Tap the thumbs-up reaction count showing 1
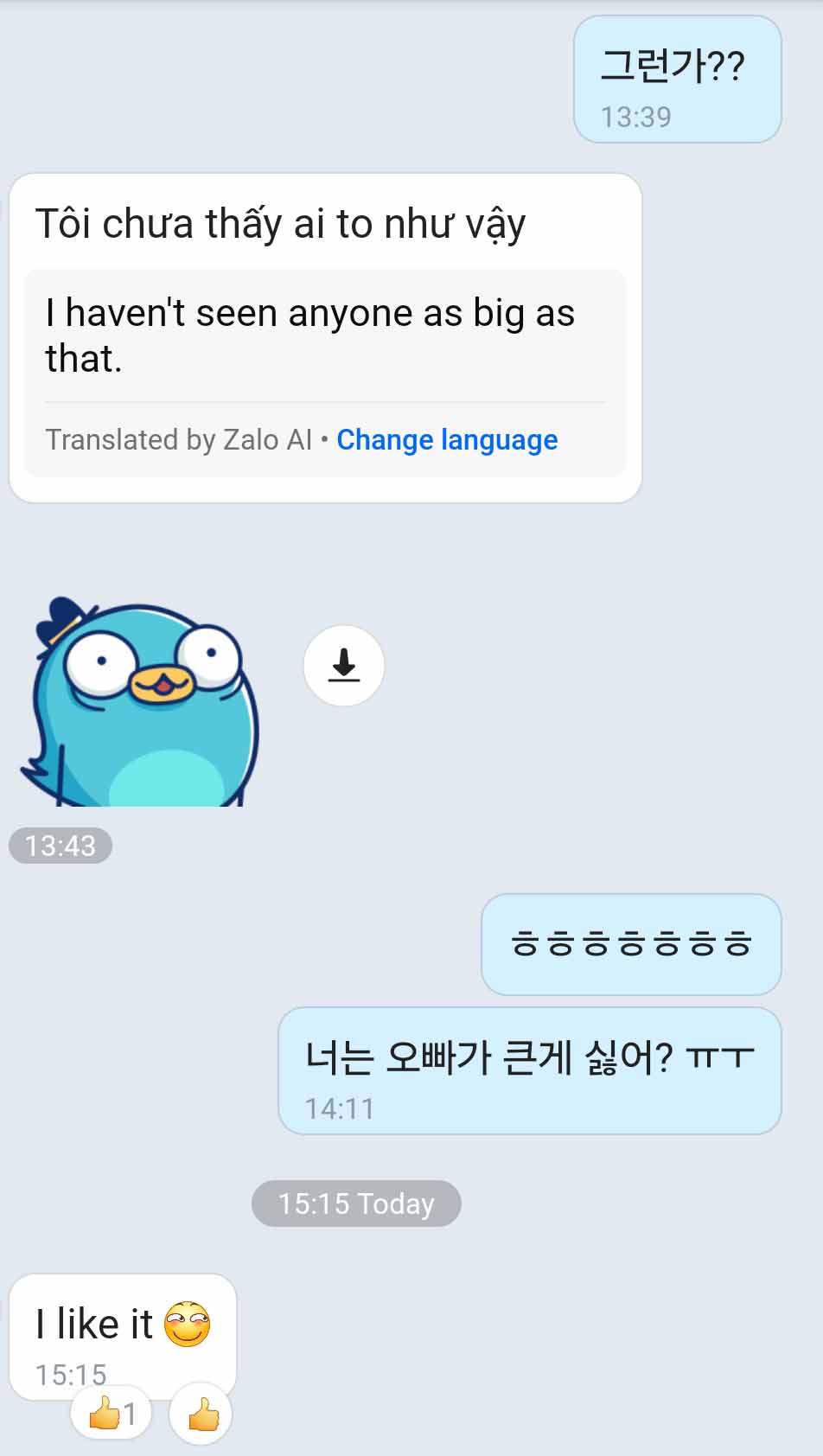Viewport: 823px width, 1456px height. [x=112, y=1414]
